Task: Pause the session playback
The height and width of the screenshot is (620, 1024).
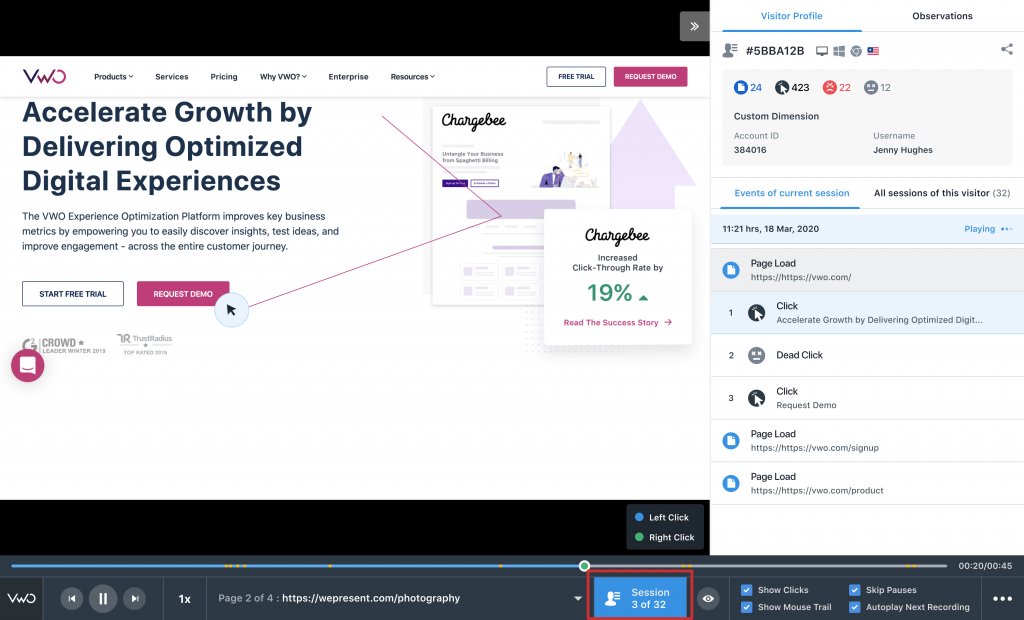Action: pos(103,598)
